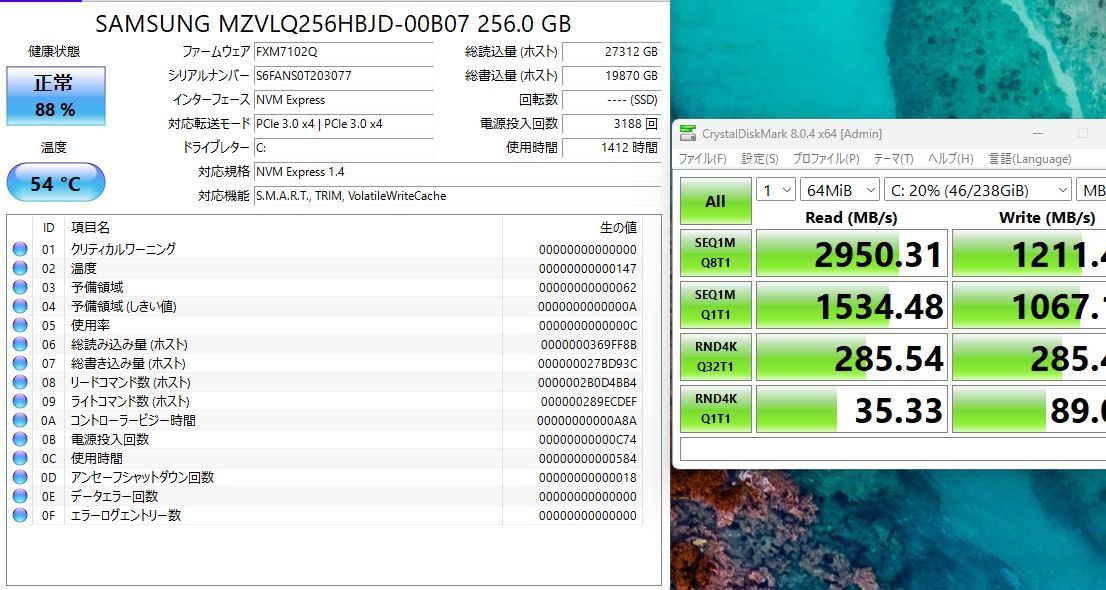Click the CrystalDiskMark title bar app icon
This screenshot has height=590, width=1106.
[x=687, y=134]
